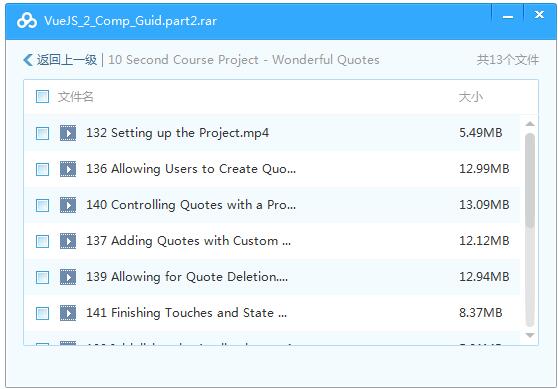Click video icon for 139 Allowing for Quote Deletion
The height and width of the screenshot is (389, 558).
(68, 277)
